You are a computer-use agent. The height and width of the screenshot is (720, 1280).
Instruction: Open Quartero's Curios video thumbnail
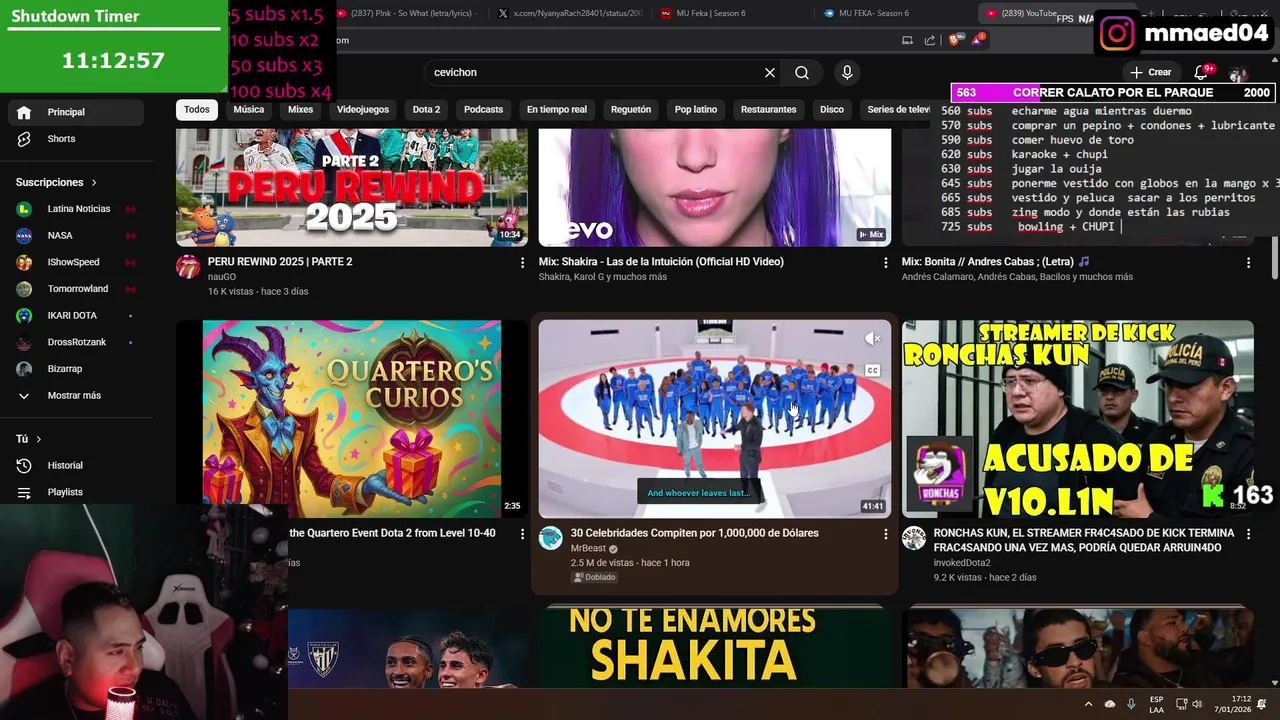[x=352, y=419]
